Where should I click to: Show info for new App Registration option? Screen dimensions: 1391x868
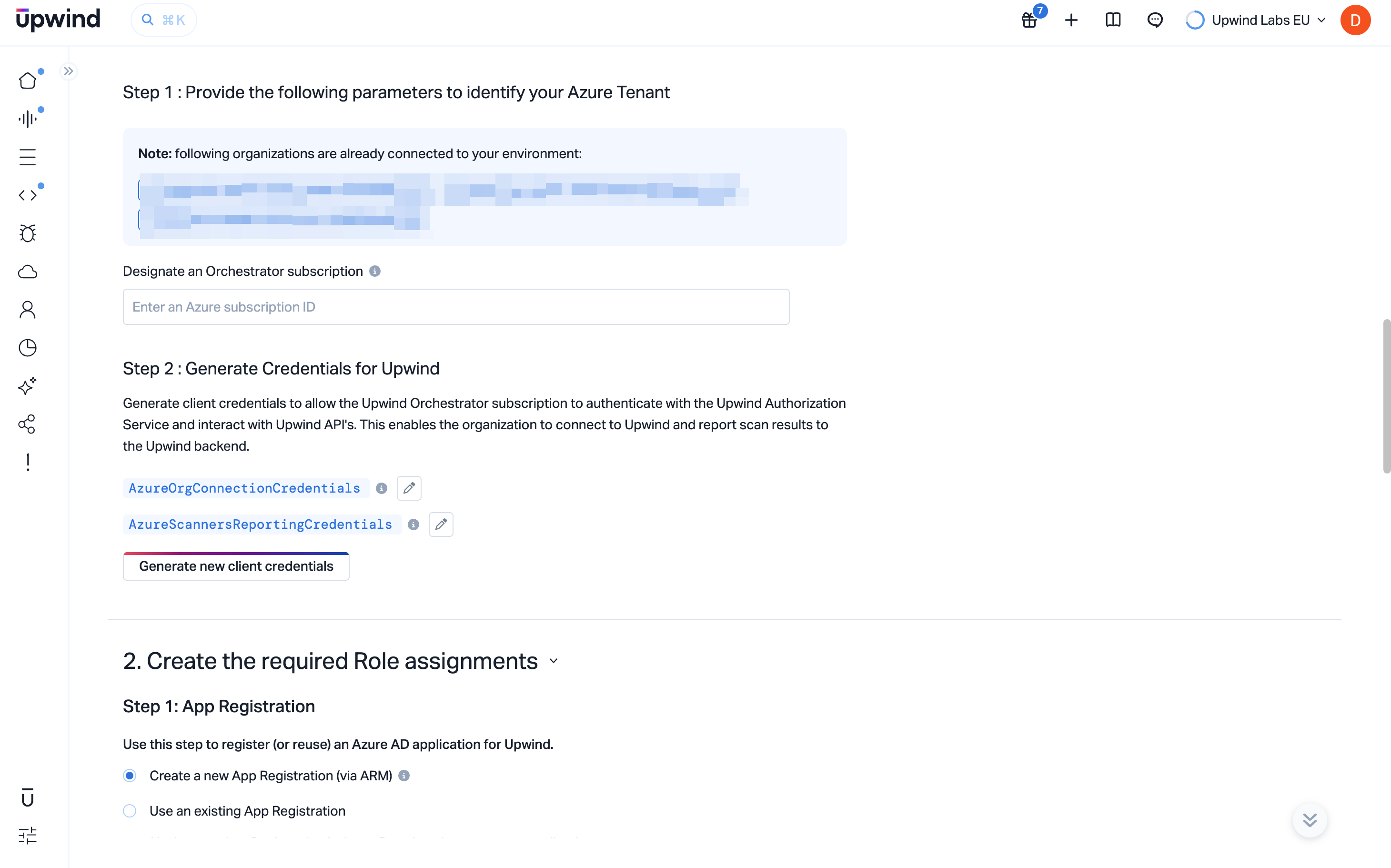404,776
